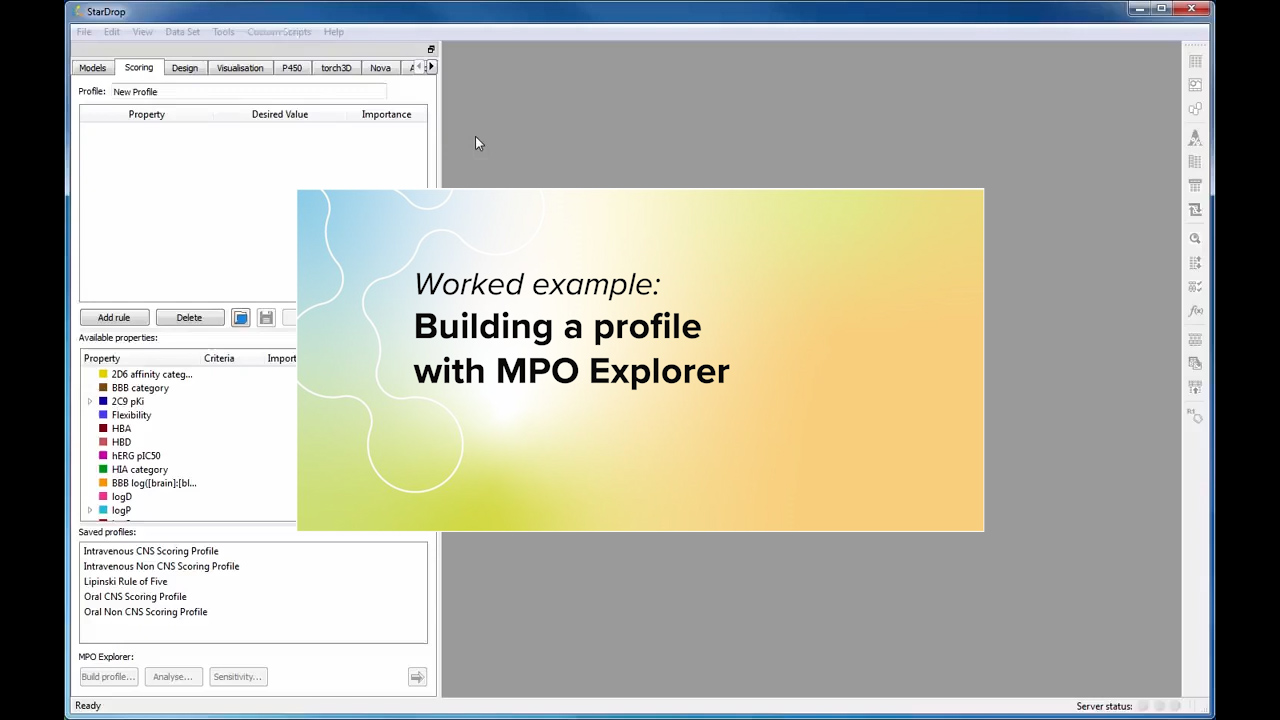Click the undock panel icon above the tabs

coord(430,49)
